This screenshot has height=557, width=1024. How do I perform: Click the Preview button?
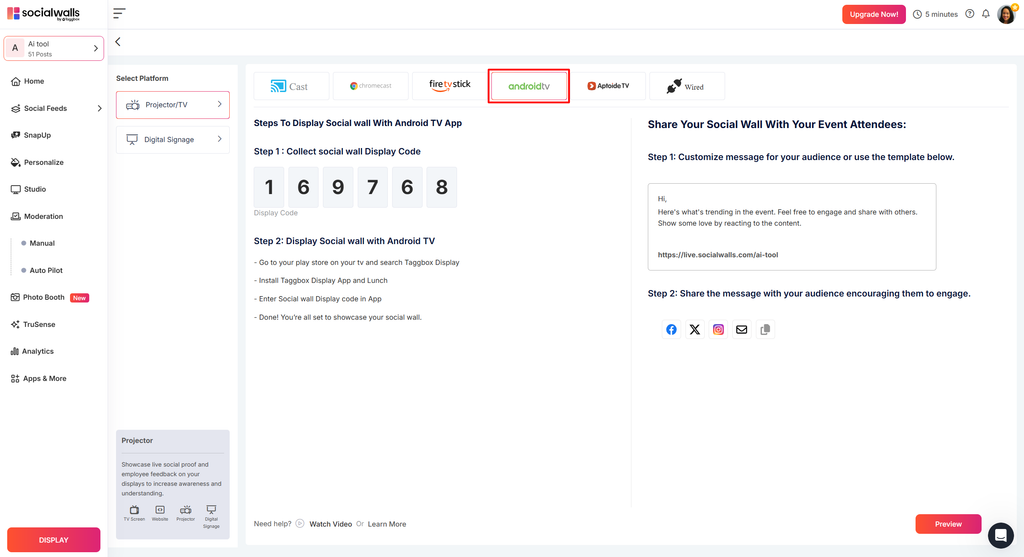pos(948,524)
